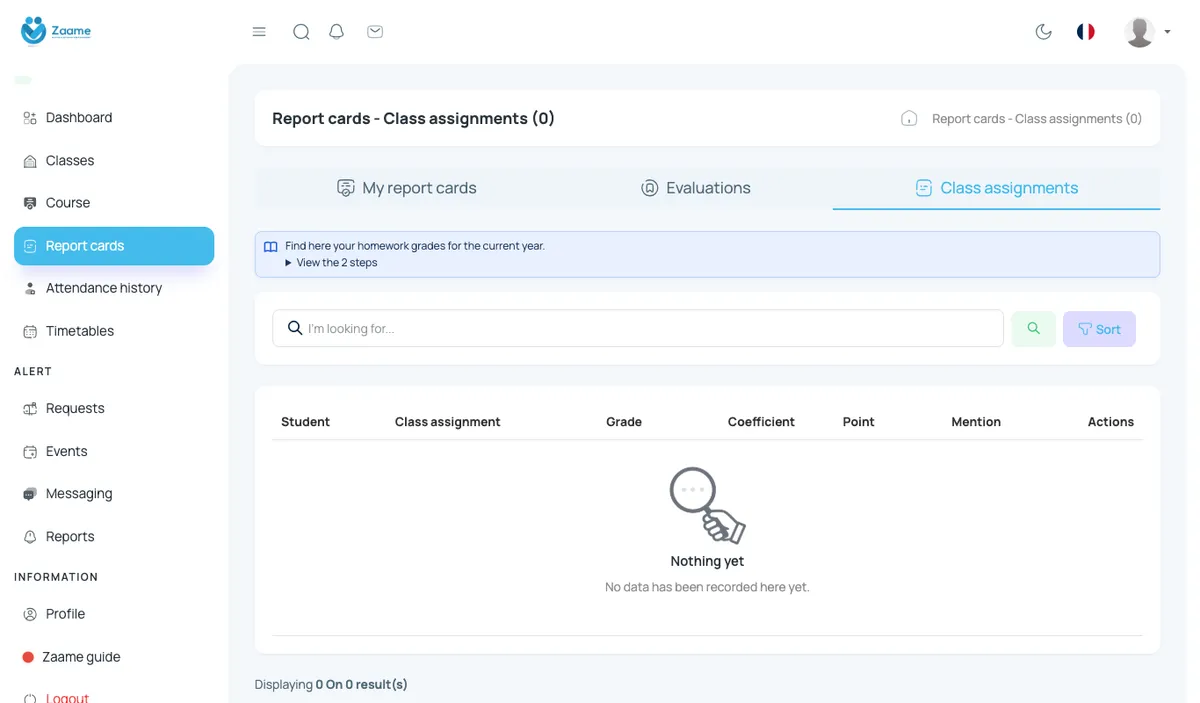Change language with the French flag

1086,32
